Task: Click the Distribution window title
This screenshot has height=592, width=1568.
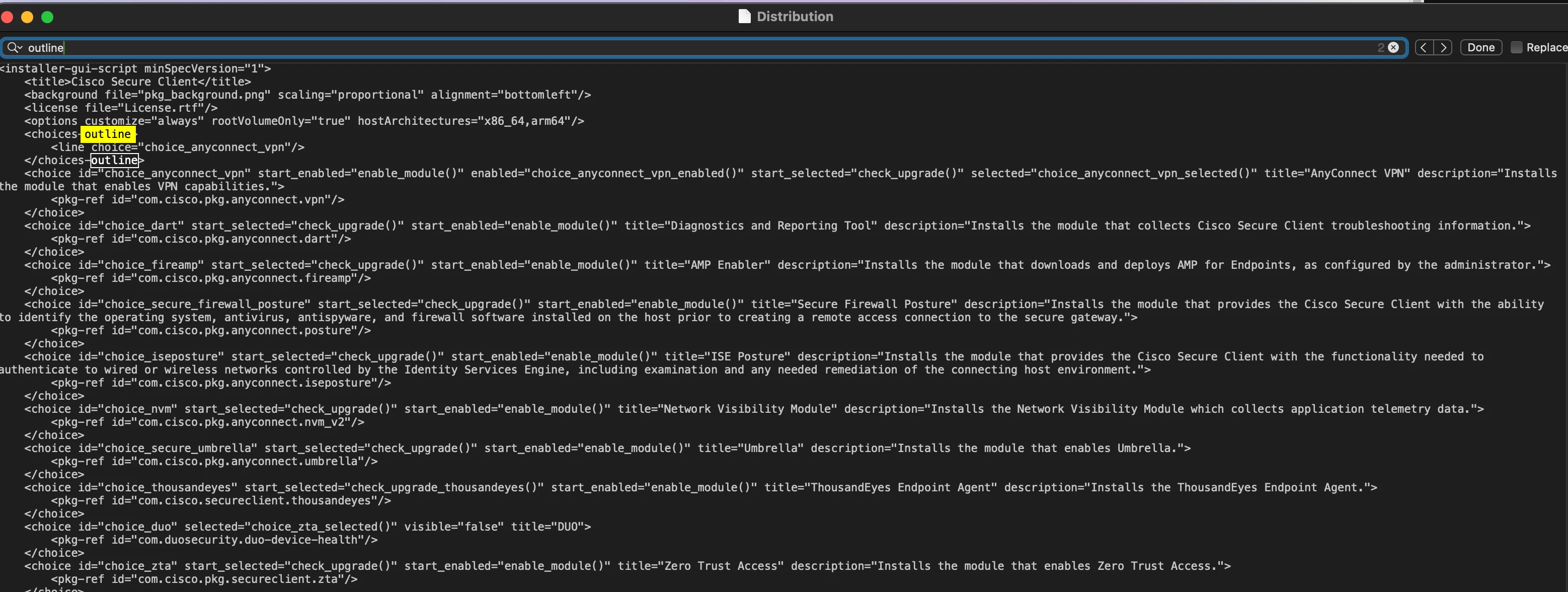Action: (x=795, y=17)
